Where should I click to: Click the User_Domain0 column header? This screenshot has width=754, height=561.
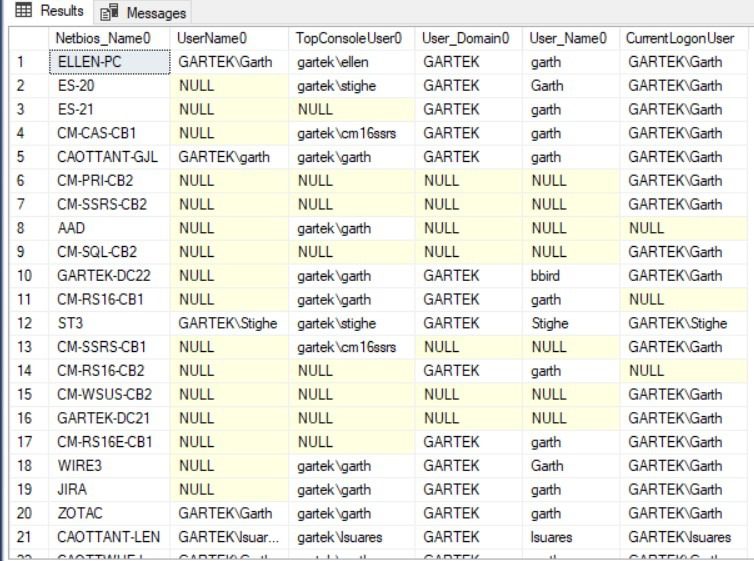pos(468,38)
